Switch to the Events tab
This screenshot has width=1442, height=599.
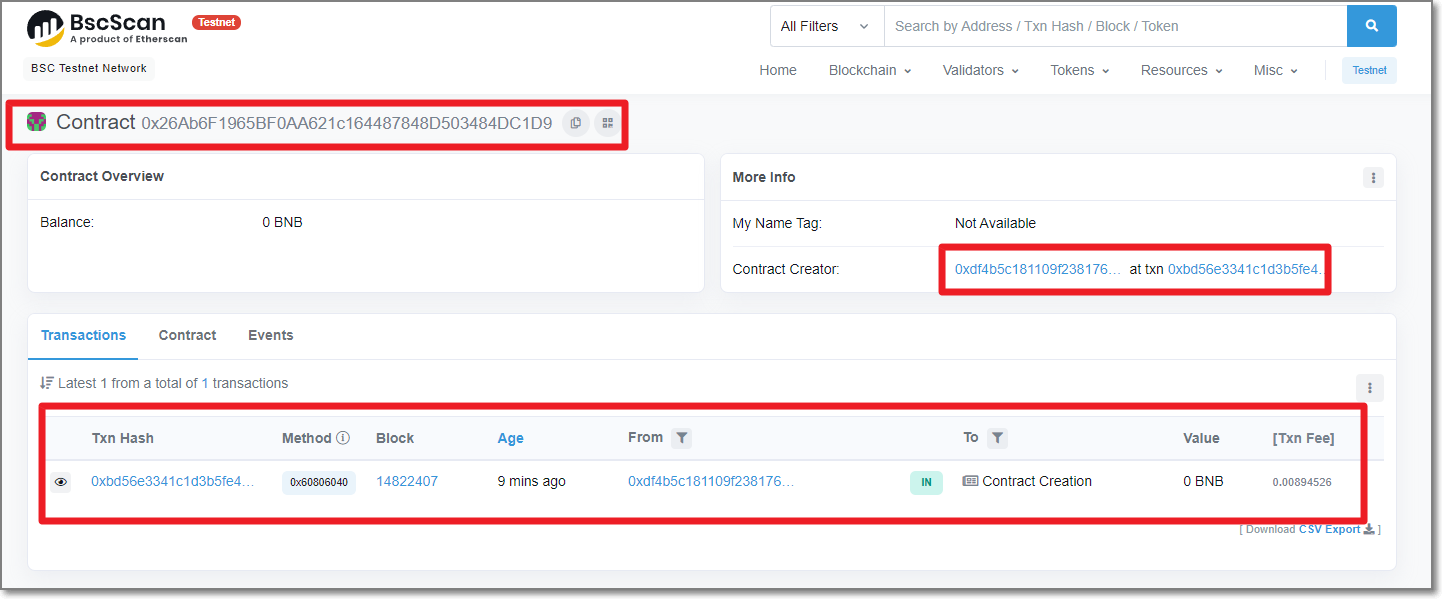coord(271,336)
